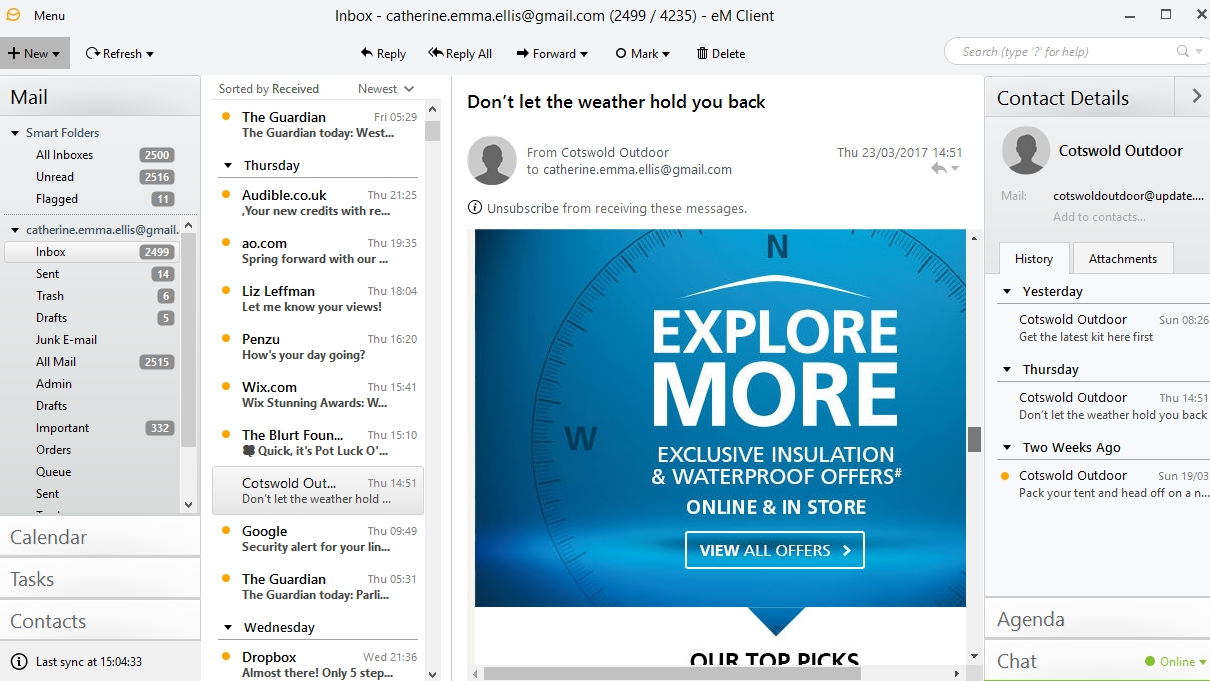The width and height of the screenshot is (1210, 681).
Task: Delete the selected email
Action: click(721, 53)
